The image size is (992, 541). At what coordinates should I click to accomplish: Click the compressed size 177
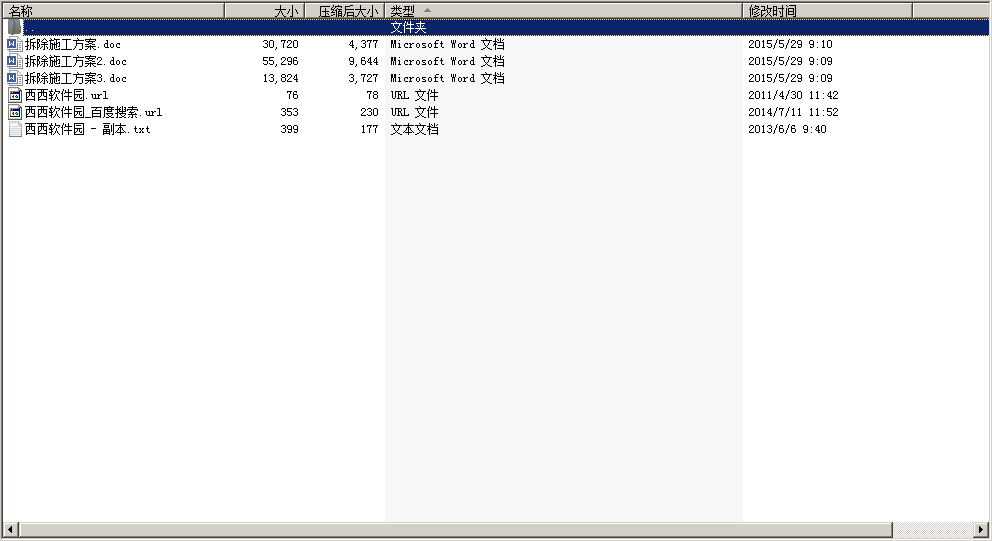(369, 129)
